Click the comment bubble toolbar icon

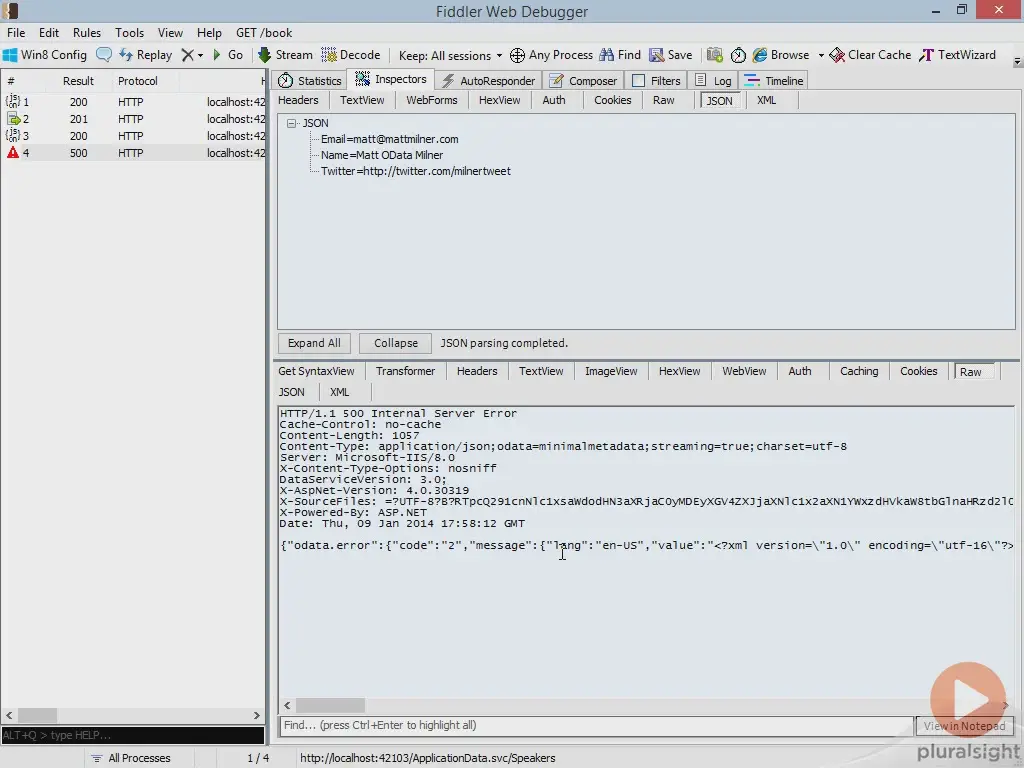(104, 55)
